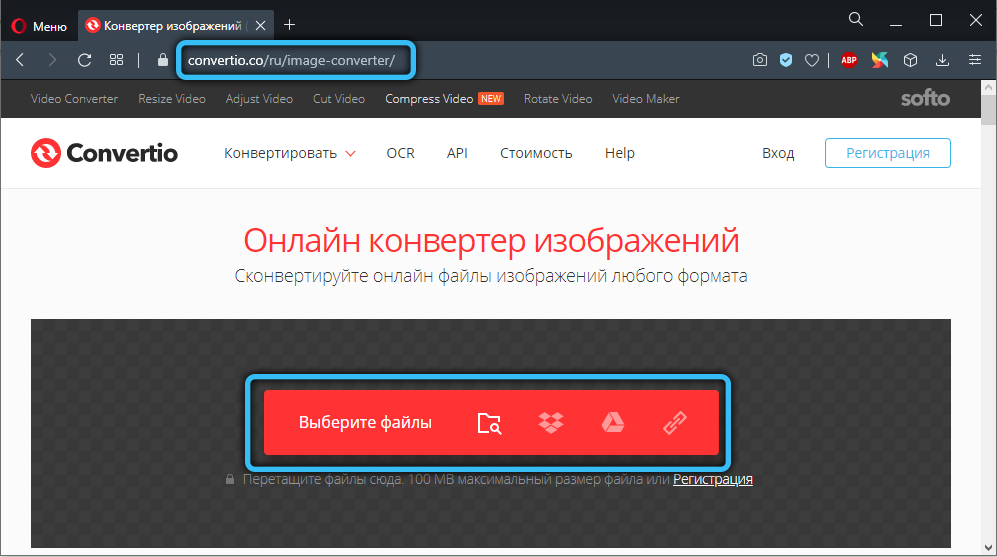Open the extensions cube icon
This screenshot has height=557, width=997.
tap(911, 60)
